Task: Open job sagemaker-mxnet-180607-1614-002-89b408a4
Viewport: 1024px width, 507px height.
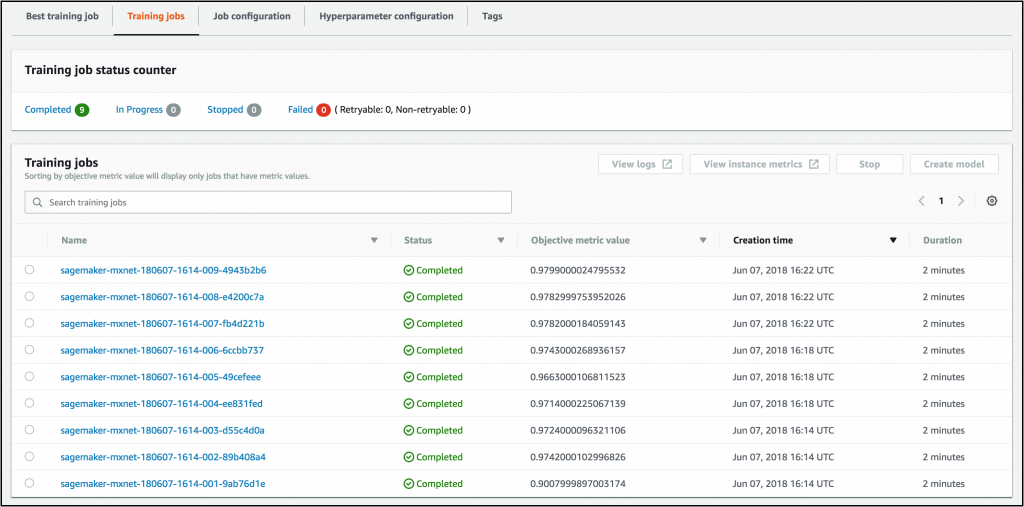Action: [x=163, y=457]
